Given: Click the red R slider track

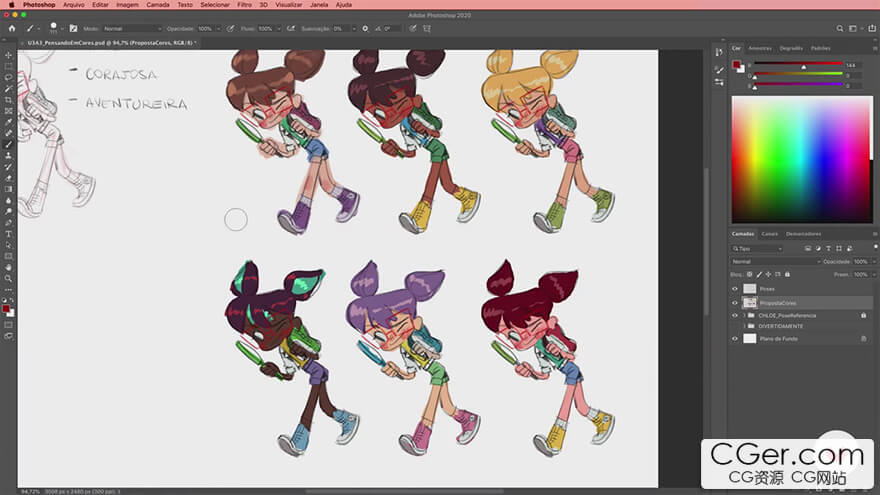Looking at the screenshot, I should [x=798, y=65].
